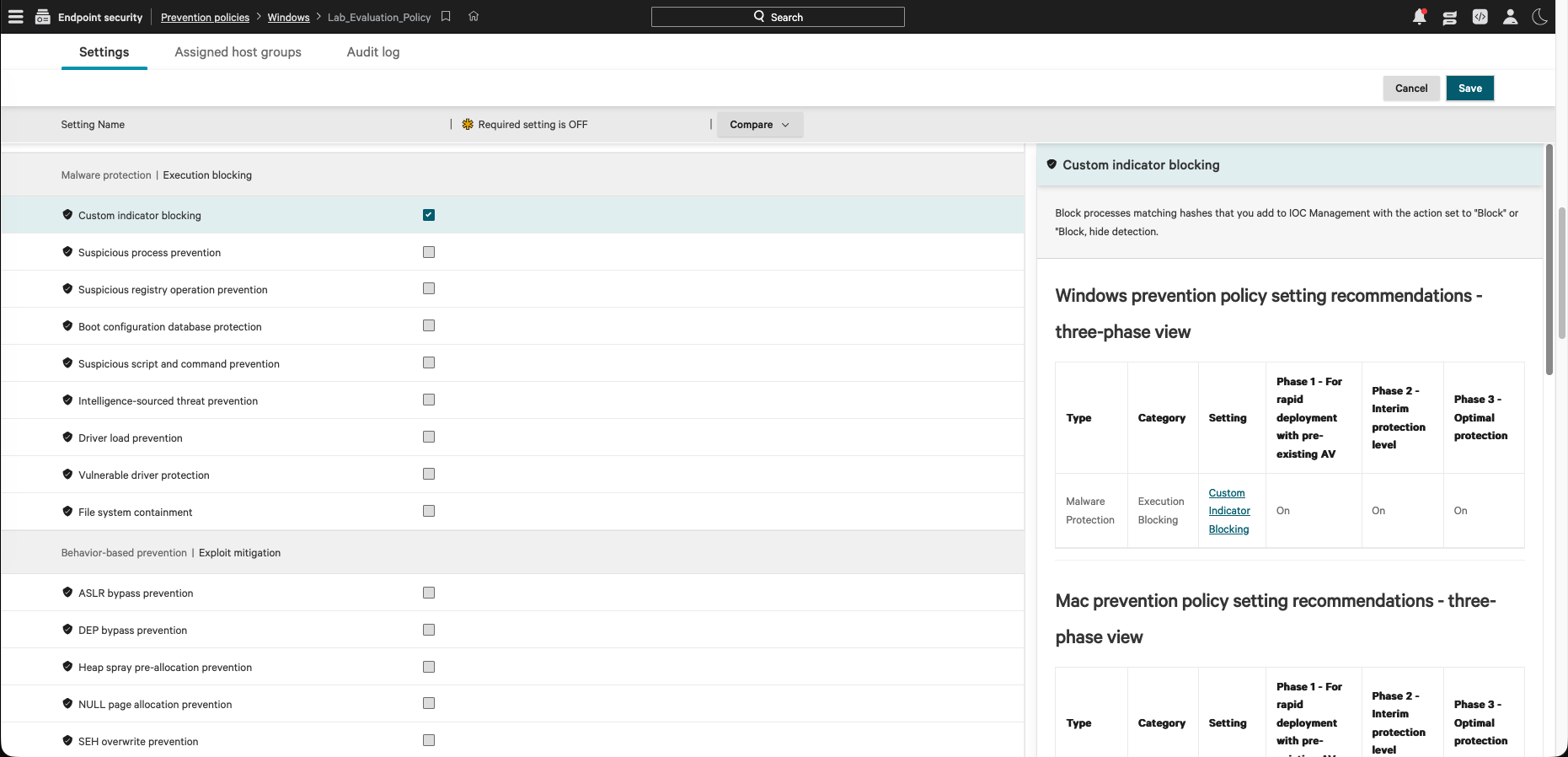
Task: Open the notifications bell
Action: click(x=1420, y=17)
